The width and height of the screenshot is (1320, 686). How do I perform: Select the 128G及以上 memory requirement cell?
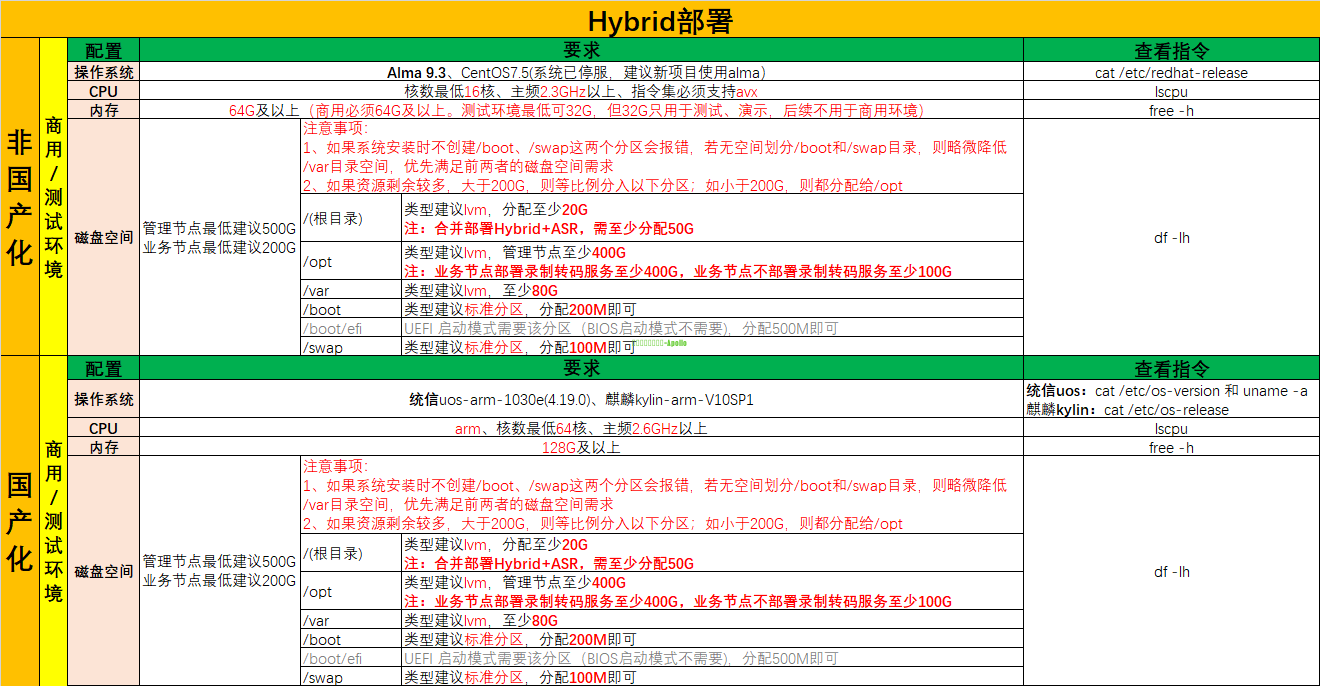[x=580, y=447]
